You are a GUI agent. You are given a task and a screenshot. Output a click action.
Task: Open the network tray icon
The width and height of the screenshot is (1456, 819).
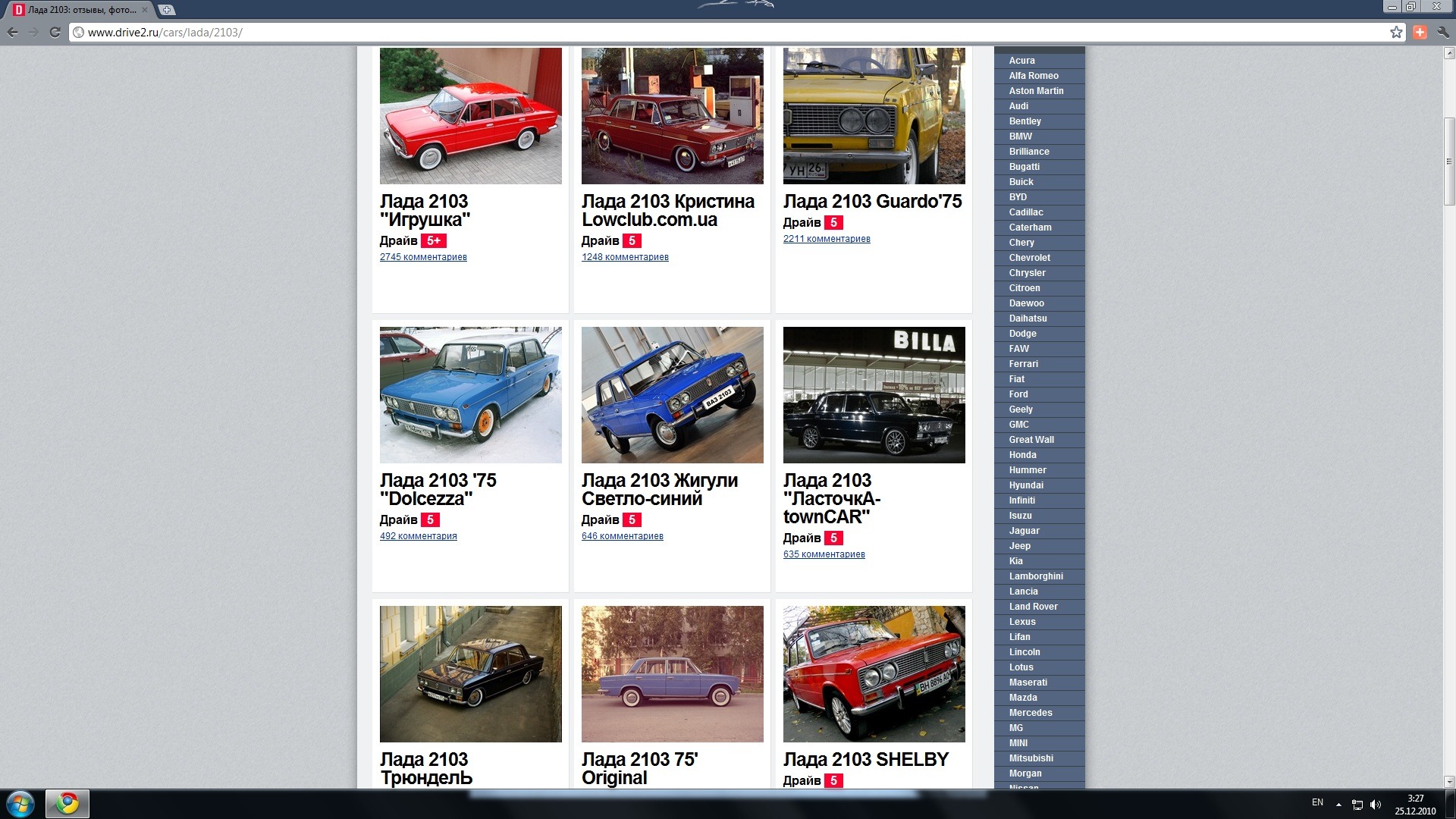[1357, 805]
